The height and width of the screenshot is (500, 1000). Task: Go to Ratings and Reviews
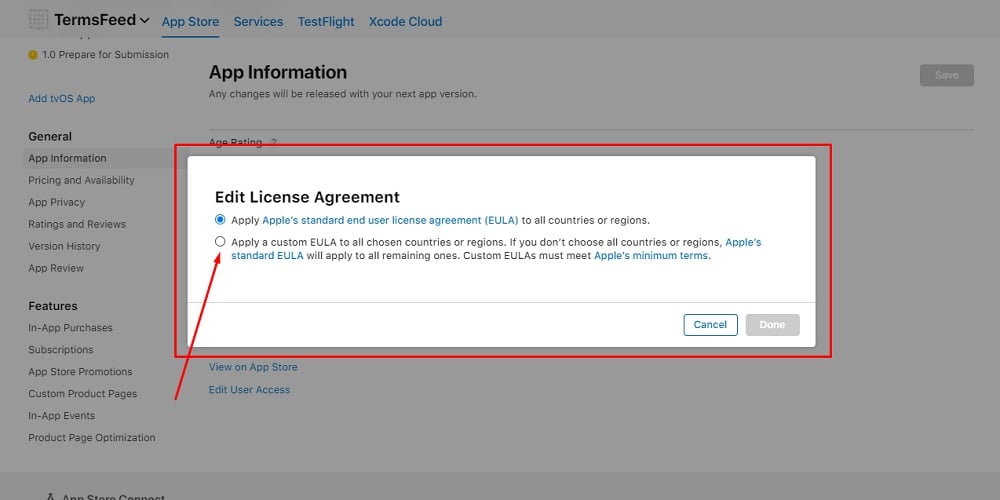pos(77,224)
